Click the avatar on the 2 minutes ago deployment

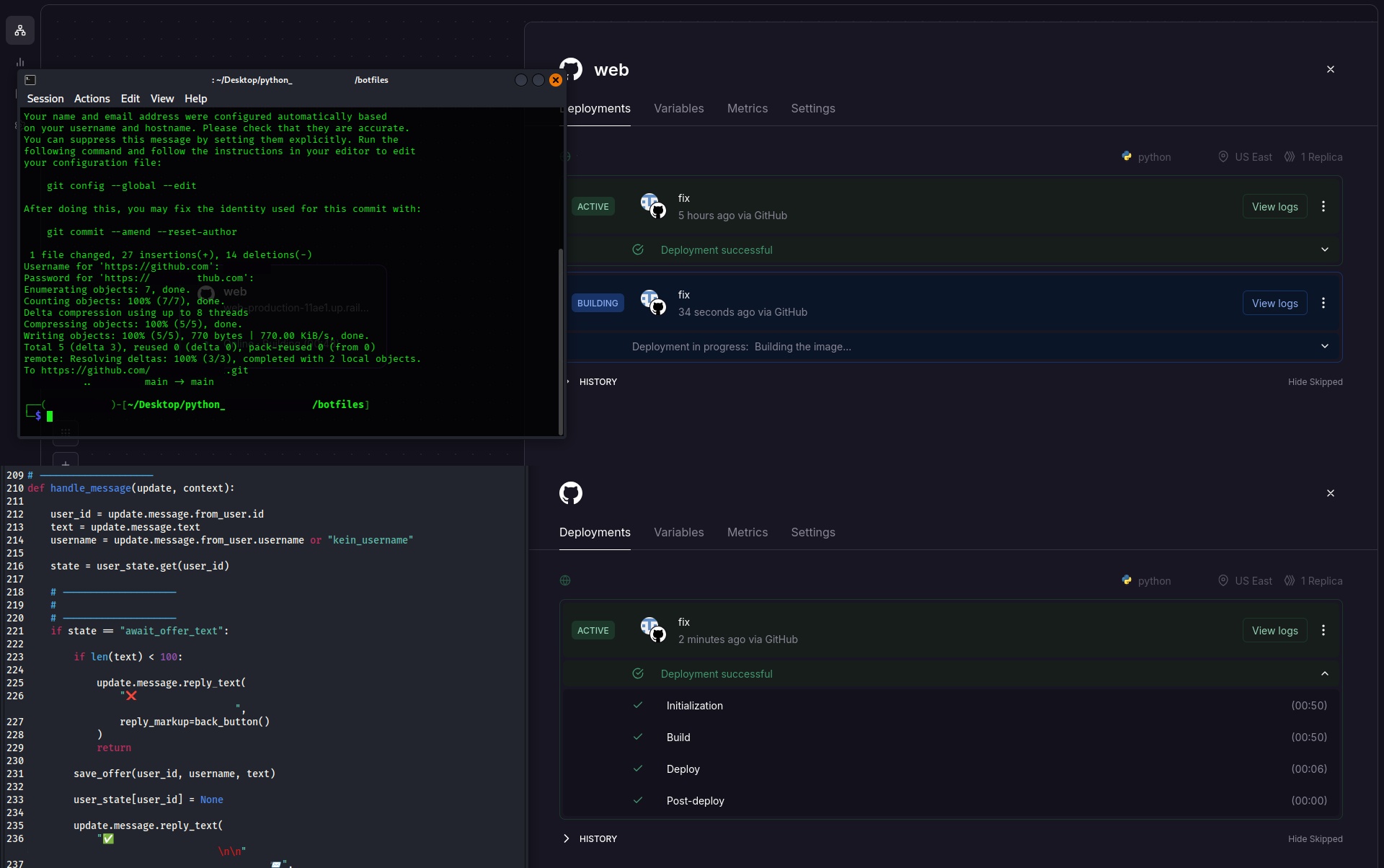(x=652, y=629)
